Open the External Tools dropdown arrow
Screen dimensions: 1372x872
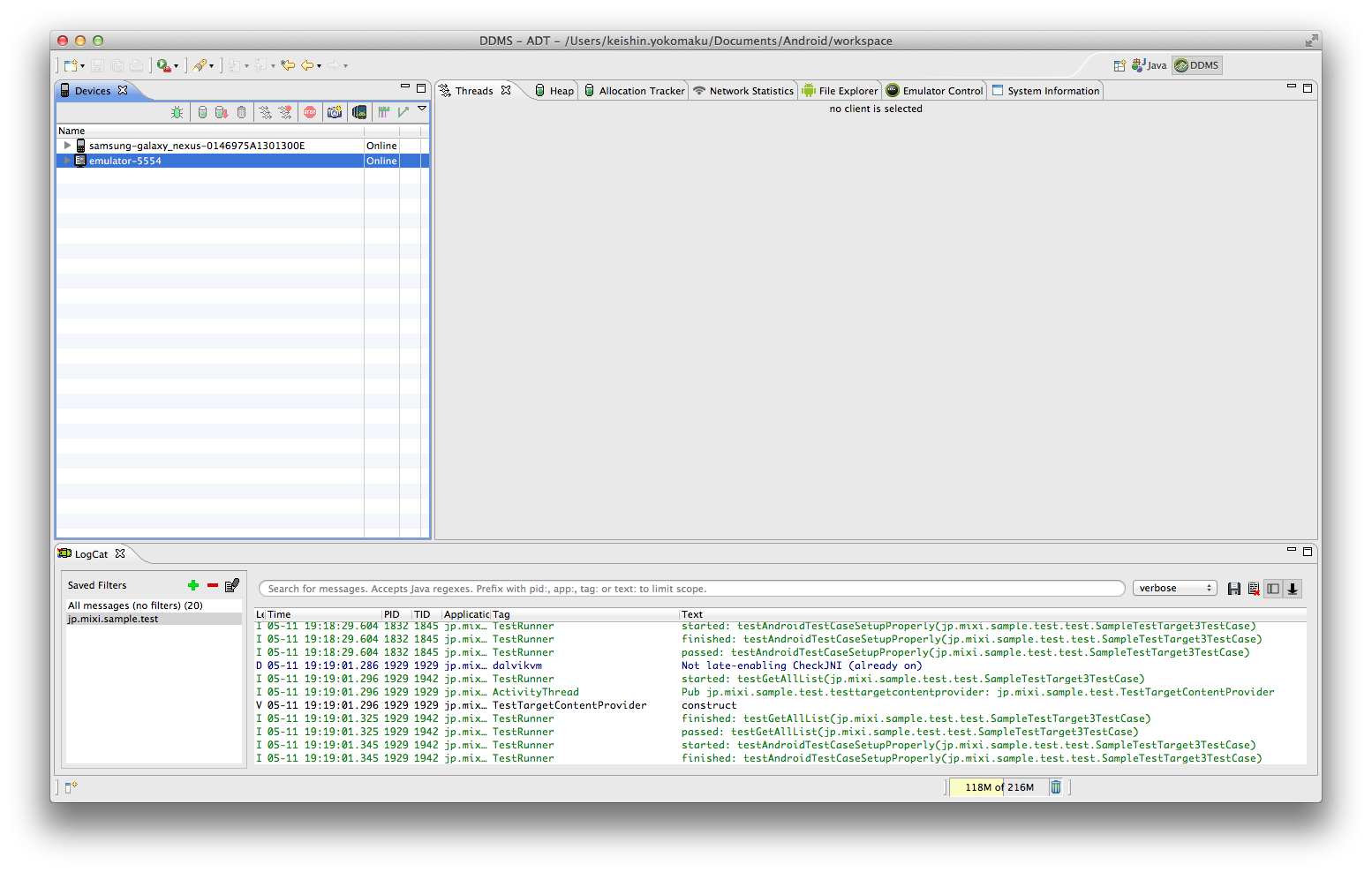point(176,66)
